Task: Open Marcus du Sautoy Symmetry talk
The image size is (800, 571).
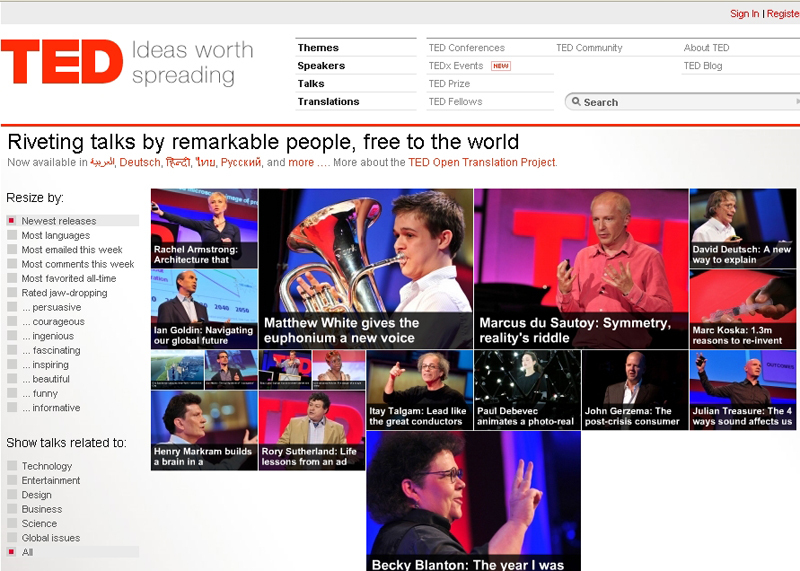Action: point(581,269)
